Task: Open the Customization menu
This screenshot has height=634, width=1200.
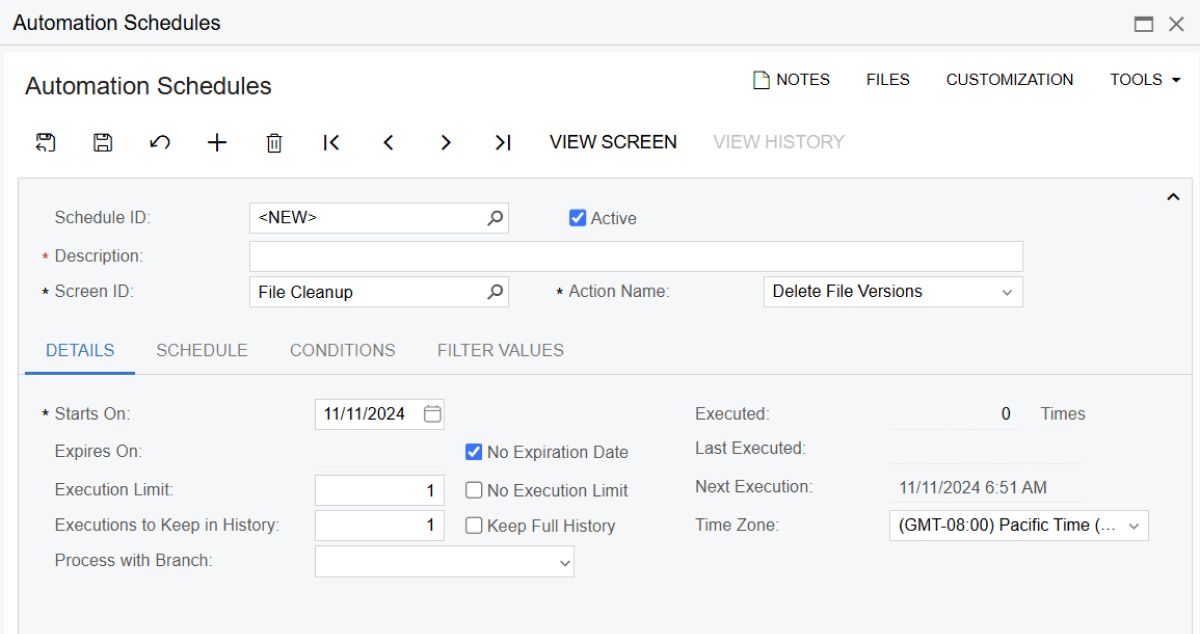Action: [x=1009, y=80]
